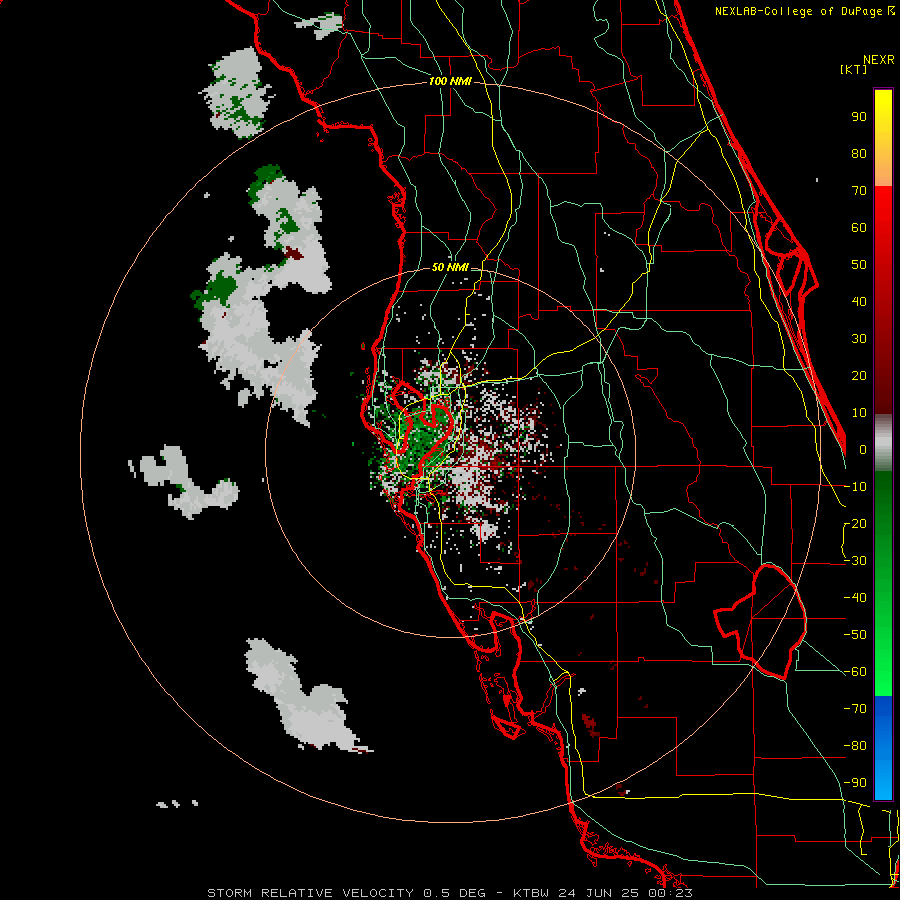The height and width of the screenshot is (900, 900).
Task: Click the -50 value on velocity scale
Action: (855, 635)
